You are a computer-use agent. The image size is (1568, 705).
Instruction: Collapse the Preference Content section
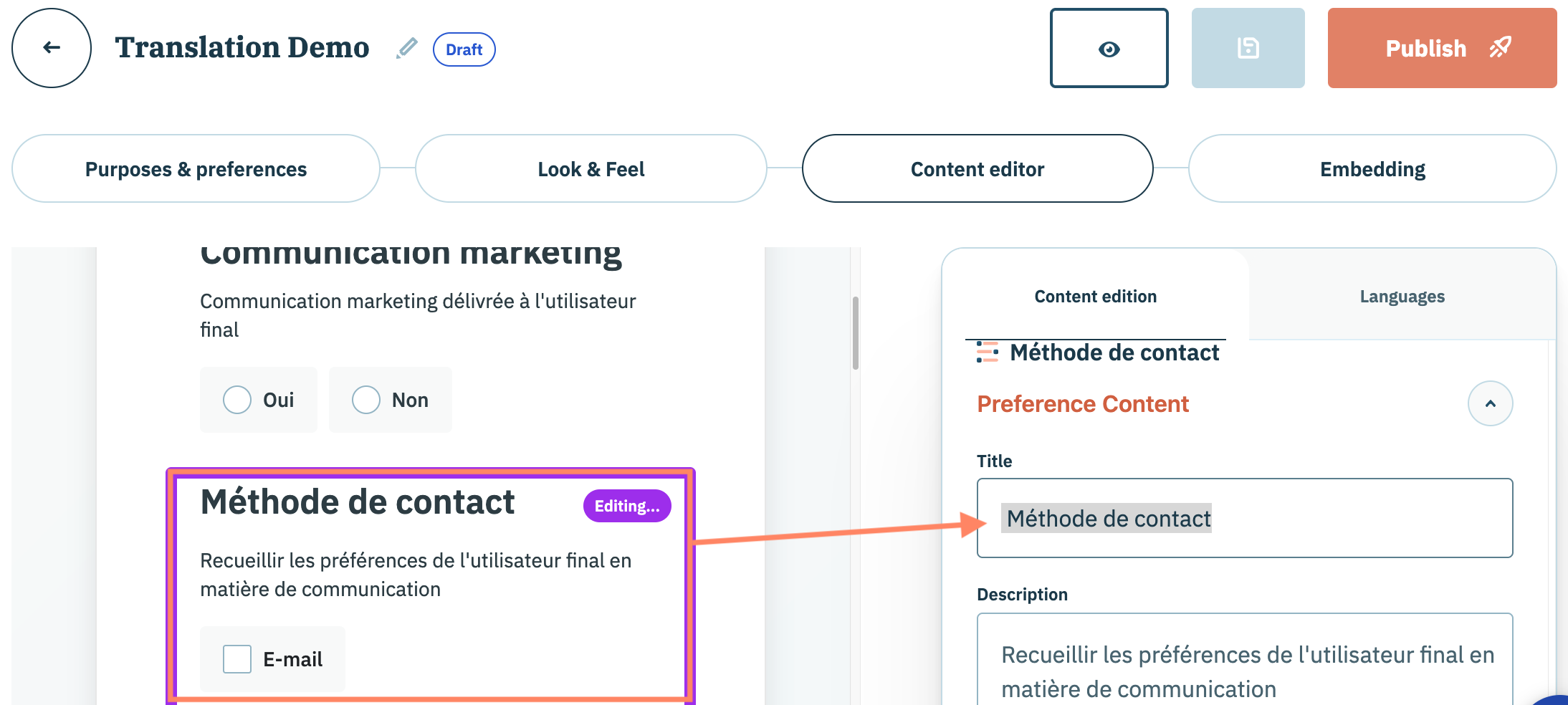click(1490, 403)
